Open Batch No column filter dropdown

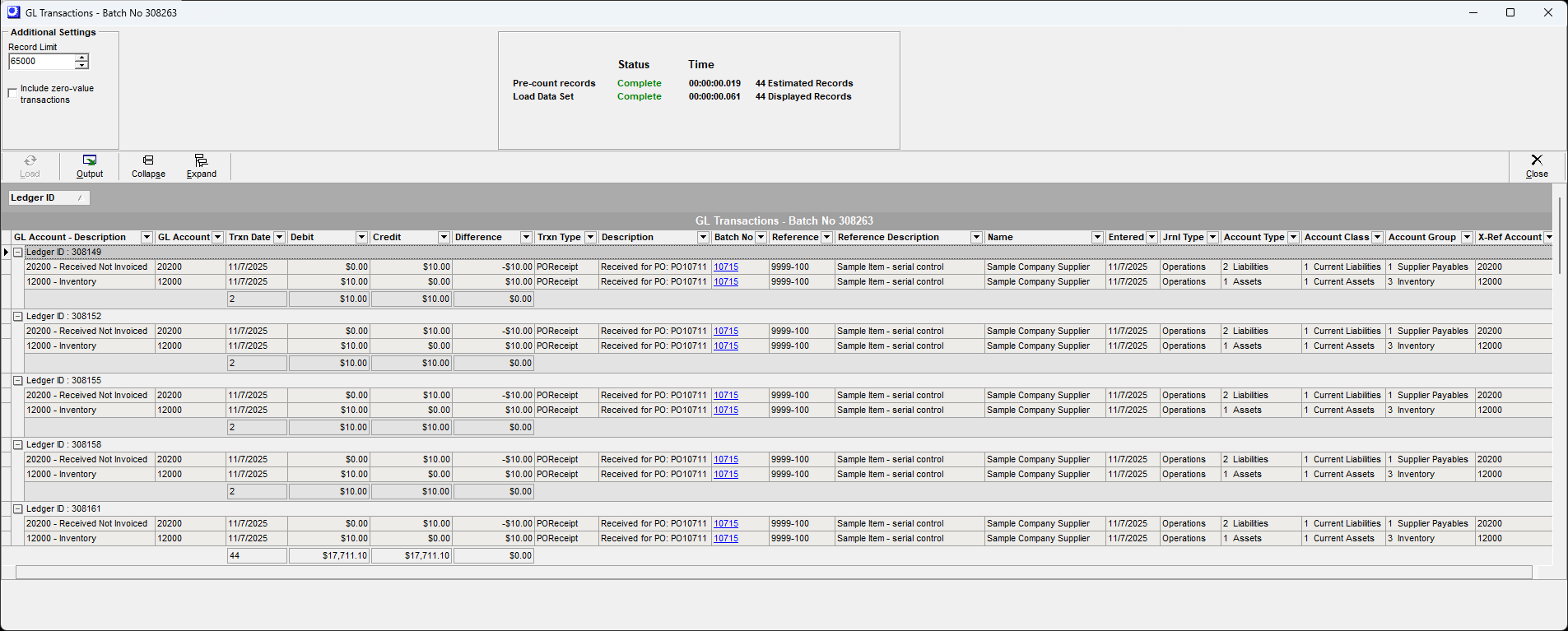[x=761, y=237]
